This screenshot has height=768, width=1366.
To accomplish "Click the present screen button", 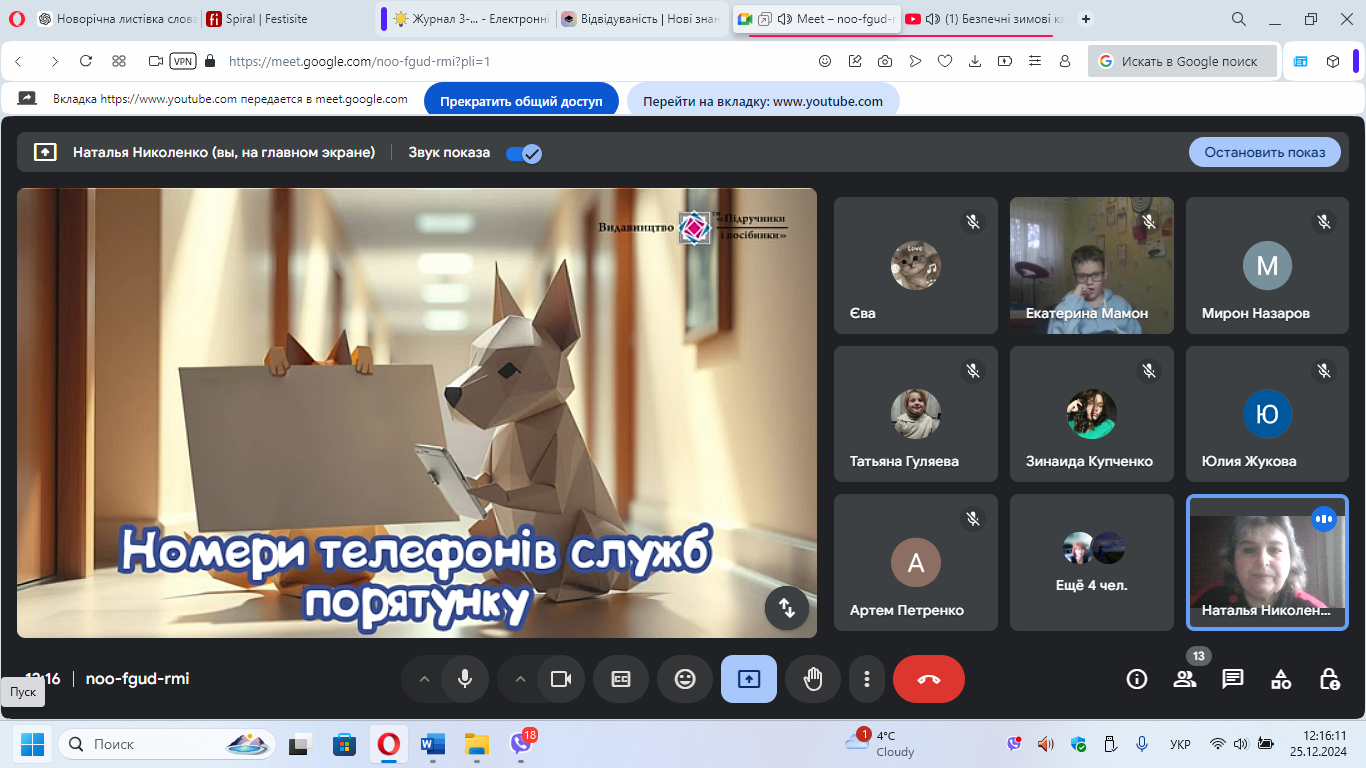I will click(749, 679).
